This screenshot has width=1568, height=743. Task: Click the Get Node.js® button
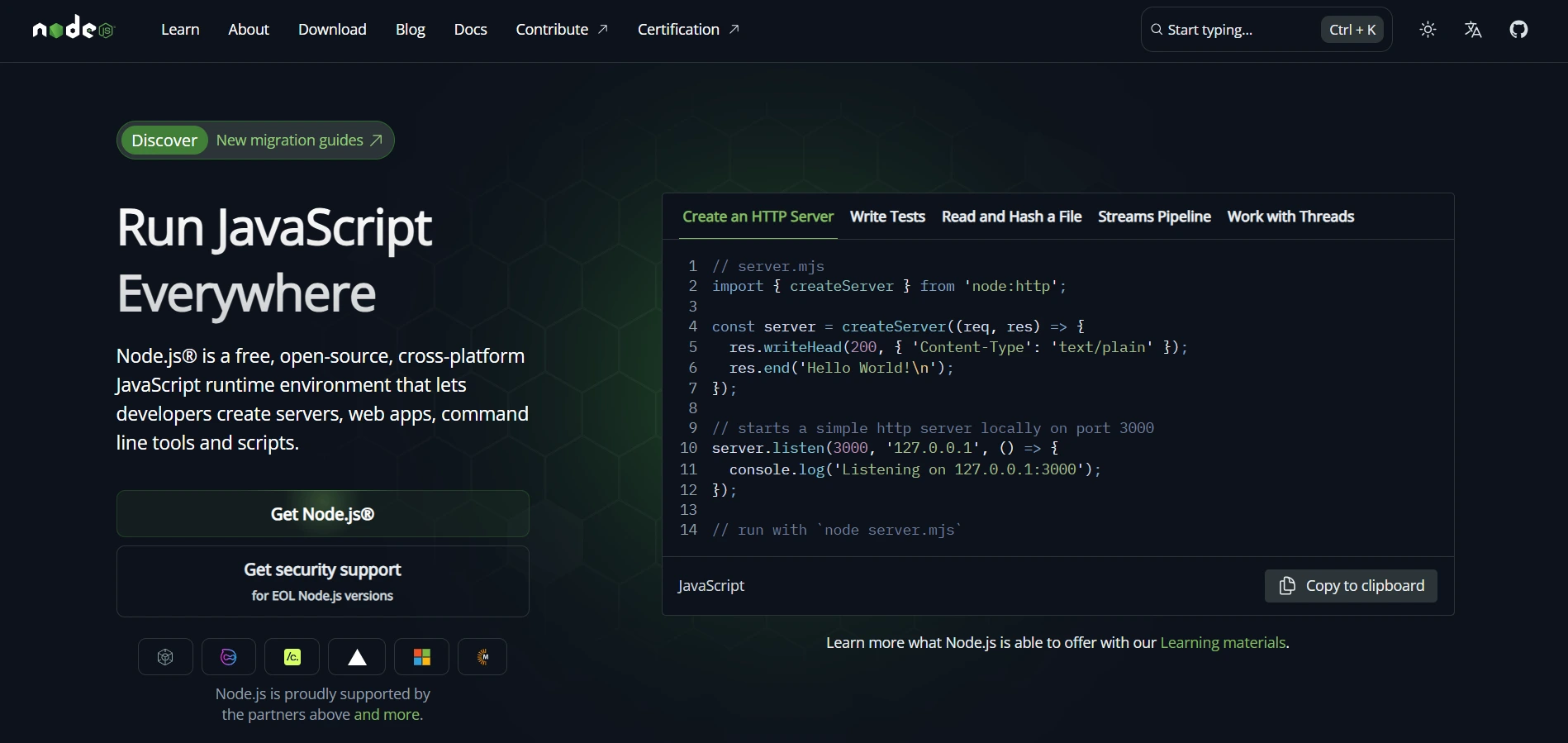pos(323,514)
